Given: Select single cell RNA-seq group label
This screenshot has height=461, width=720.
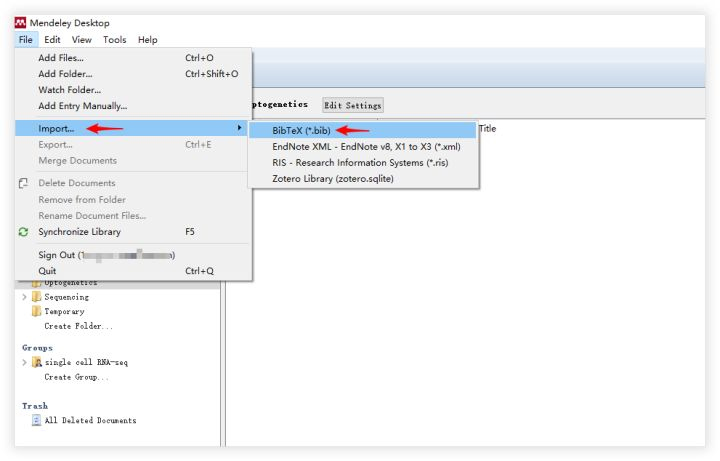Looking at the screenshot, I should coord(86,362).
